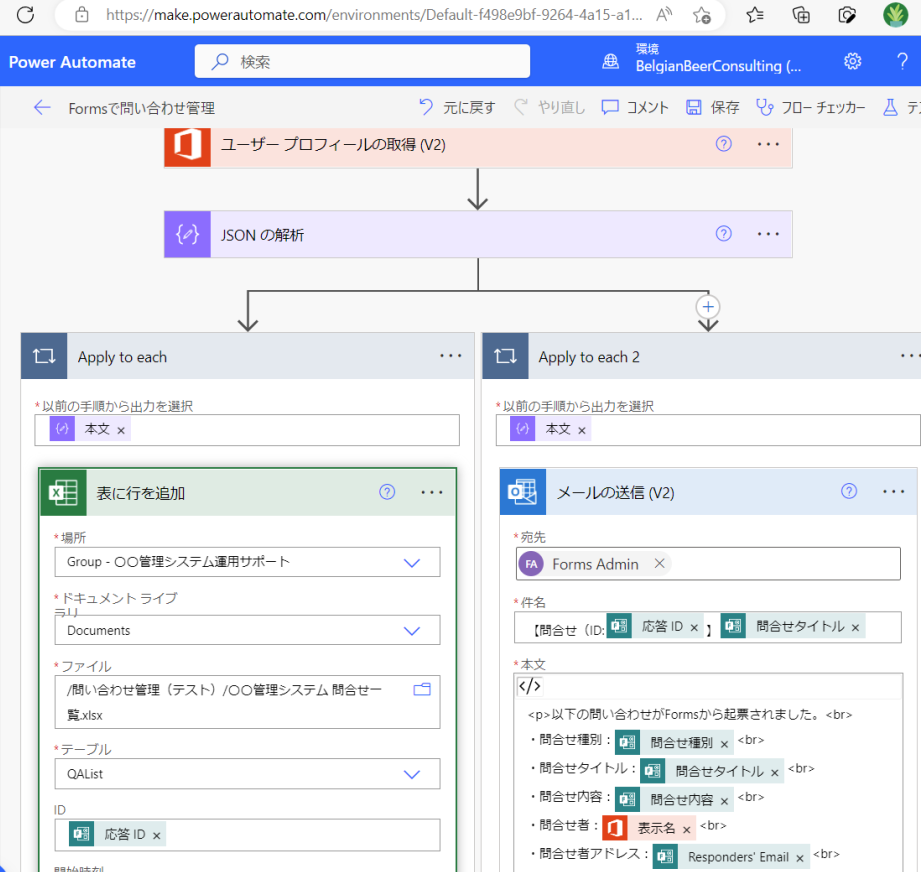The height and width of the screenshot is (872, 921).
Task: Open ellipsis menu on Apply to each
Action: click(x=450, y=356)
